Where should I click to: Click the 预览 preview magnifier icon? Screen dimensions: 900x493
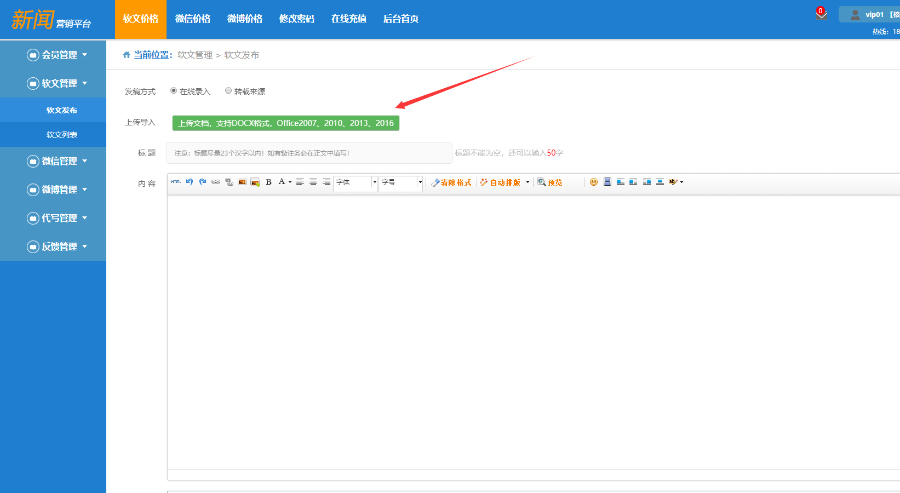click(x=550, y=183)
